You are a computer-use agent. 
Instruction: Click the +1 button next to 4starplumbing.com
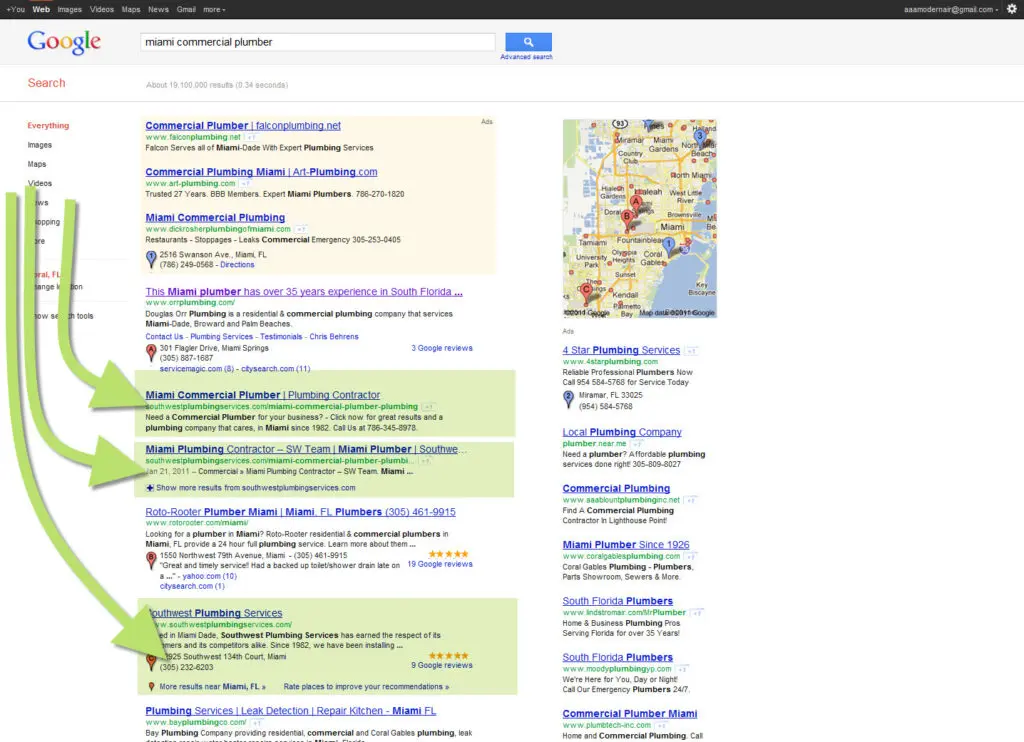(x=692, y=351)
